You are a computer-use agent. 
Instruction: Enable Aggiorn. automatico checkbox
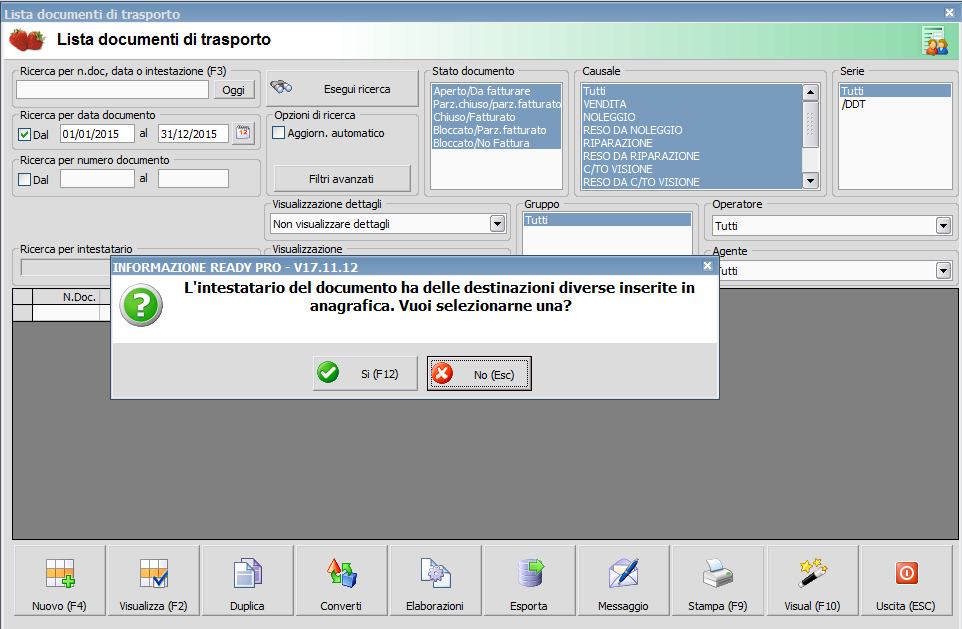pos(279,133)
